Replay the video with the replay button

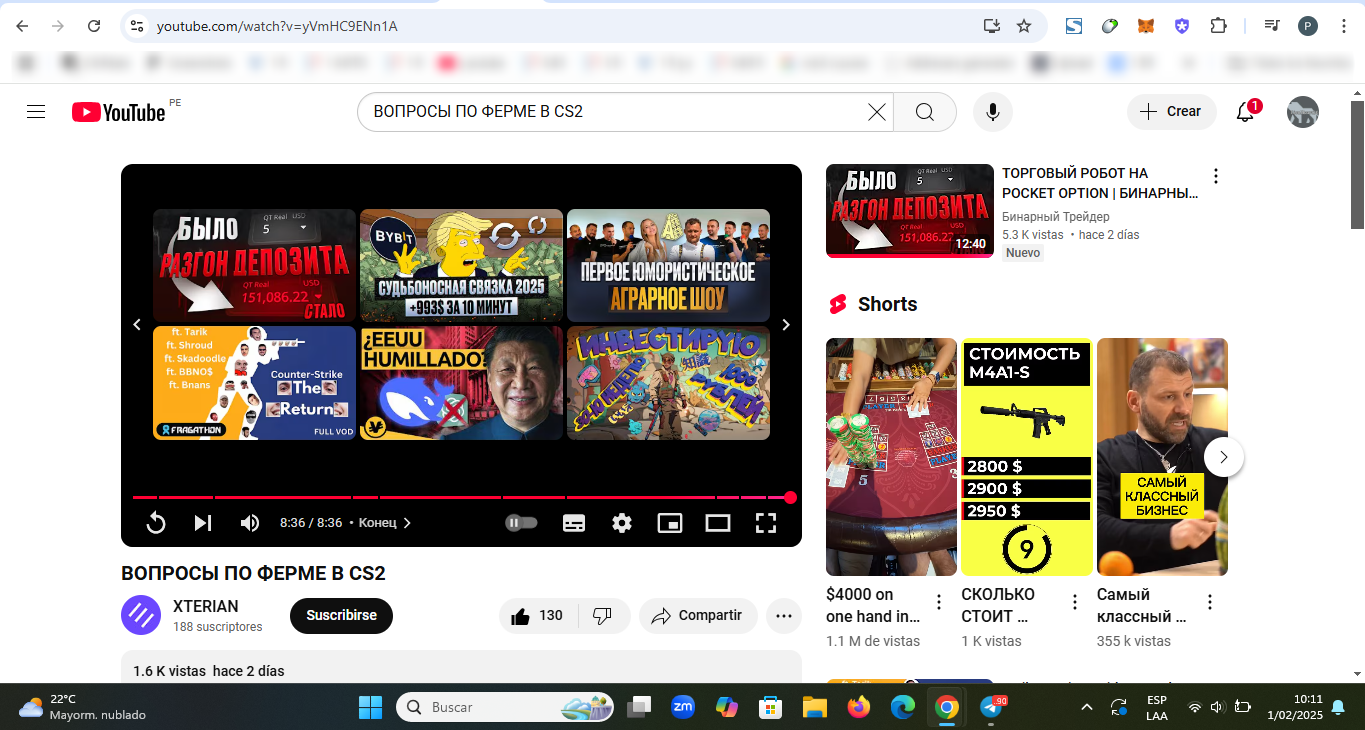coord(156,523)
